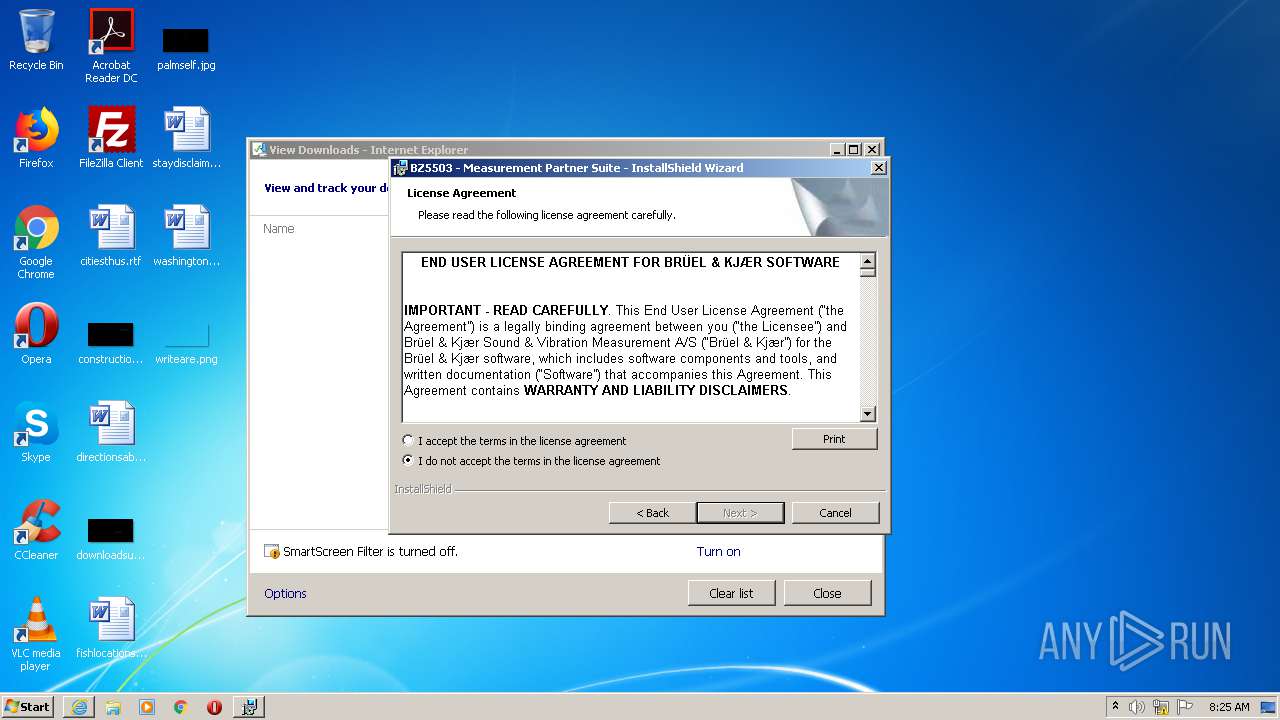Click the Name column header in downloads
The width and height of the screenshot is (1280, 720).
tap(278, 229)
